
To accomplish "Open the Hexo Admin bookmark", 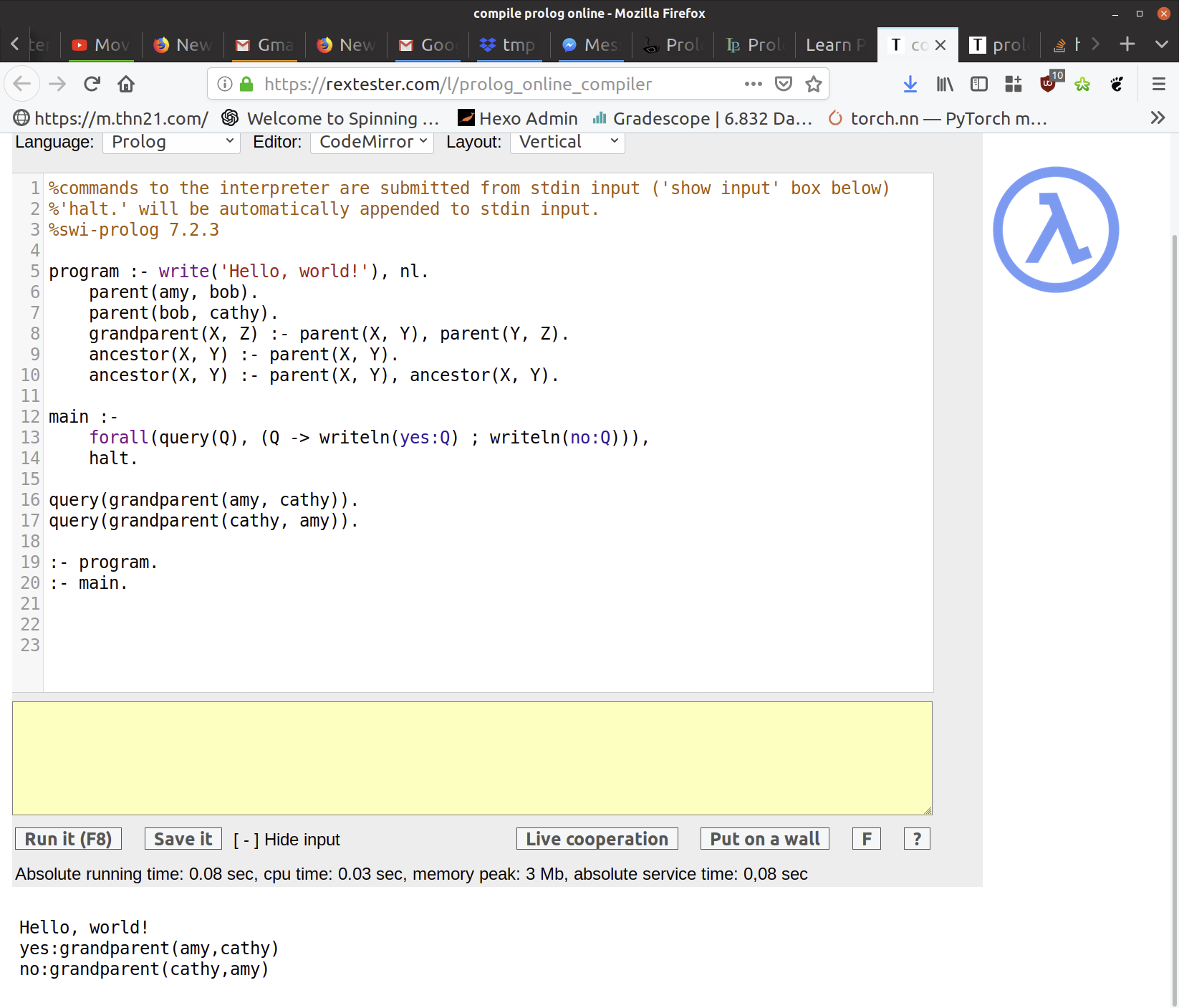I will point(517,118).
